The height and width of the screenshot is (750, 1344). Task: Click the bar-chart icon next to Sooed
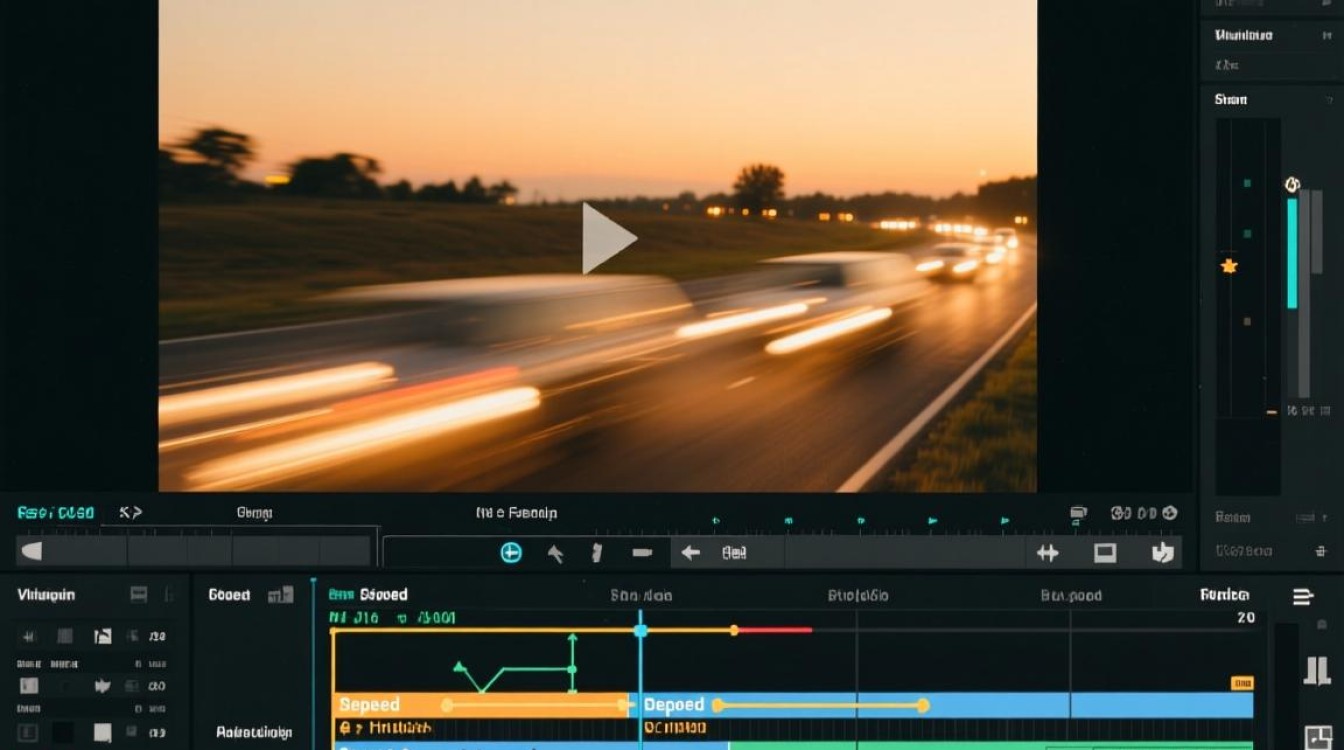pyautogui.click(x=281, y=595)
